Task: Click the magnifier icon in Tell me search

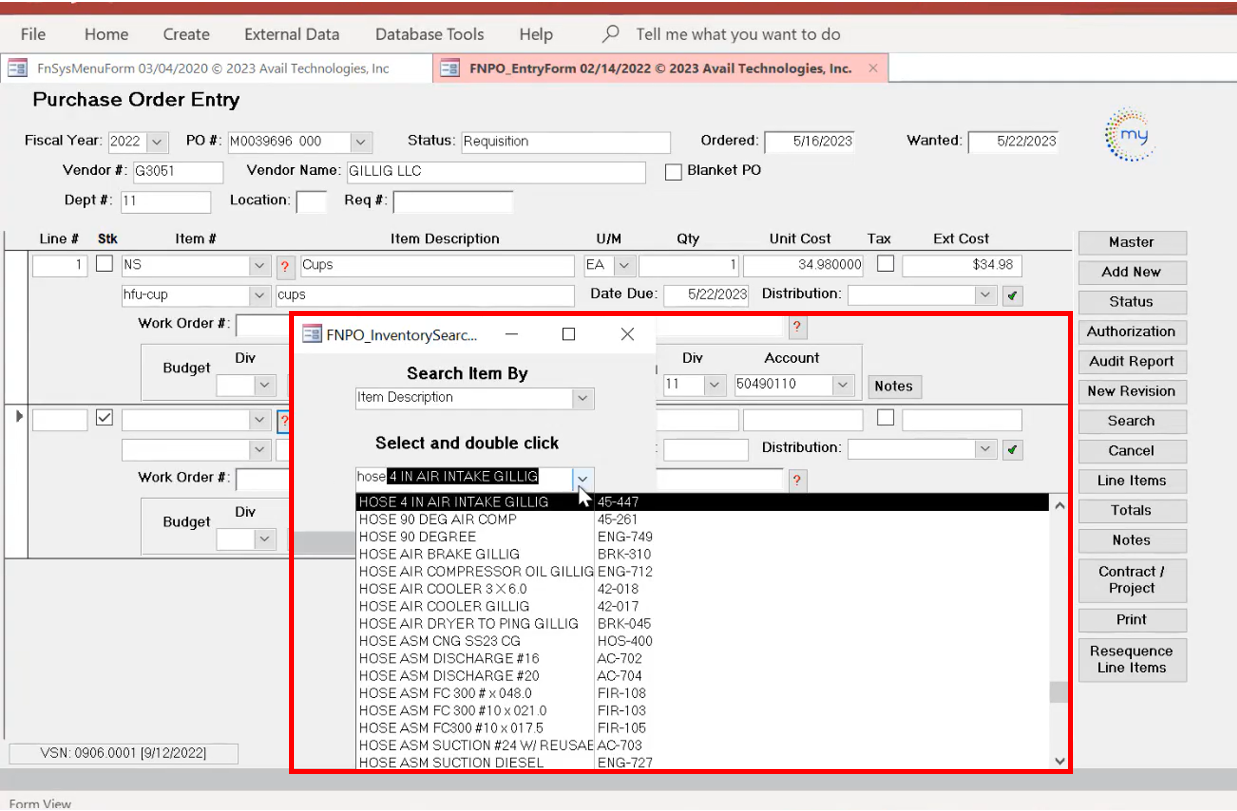Action: pyautogui.click(x=610, y=34)
